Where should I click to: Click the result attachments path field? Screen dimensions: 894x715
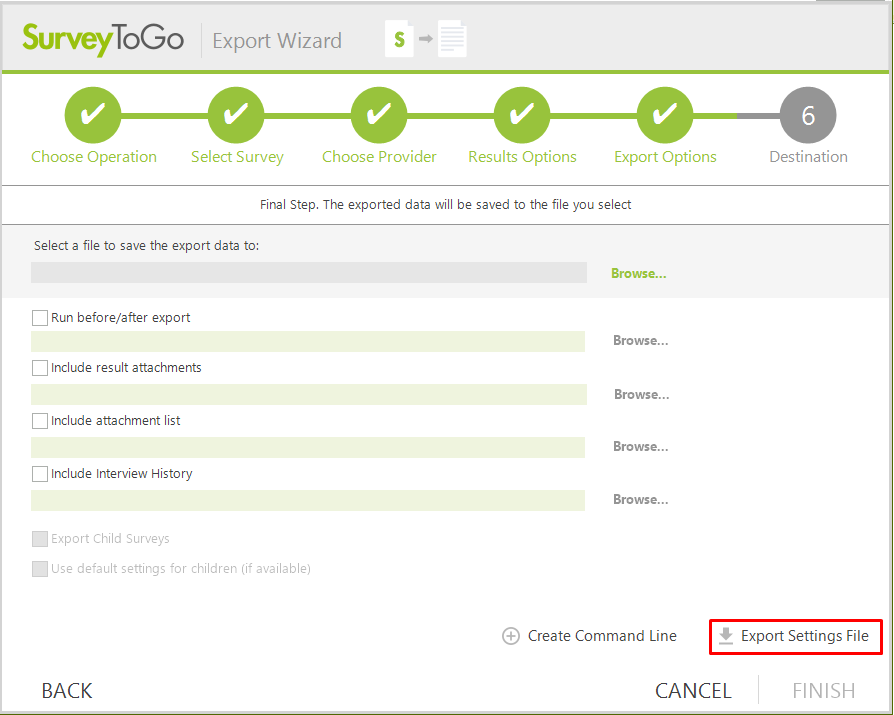[x=309, y=395]
